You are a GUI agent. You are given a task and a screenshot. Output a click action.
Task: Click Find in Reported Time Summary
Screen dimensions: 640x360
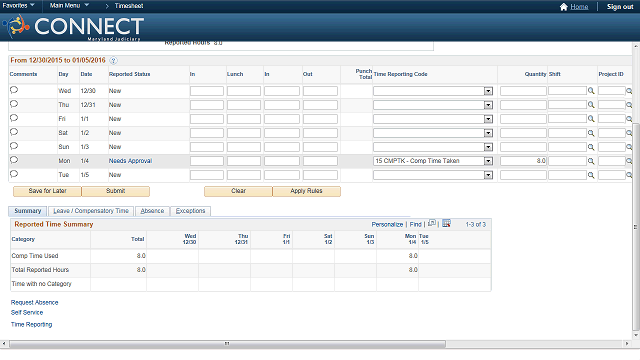tap(415, 224)
